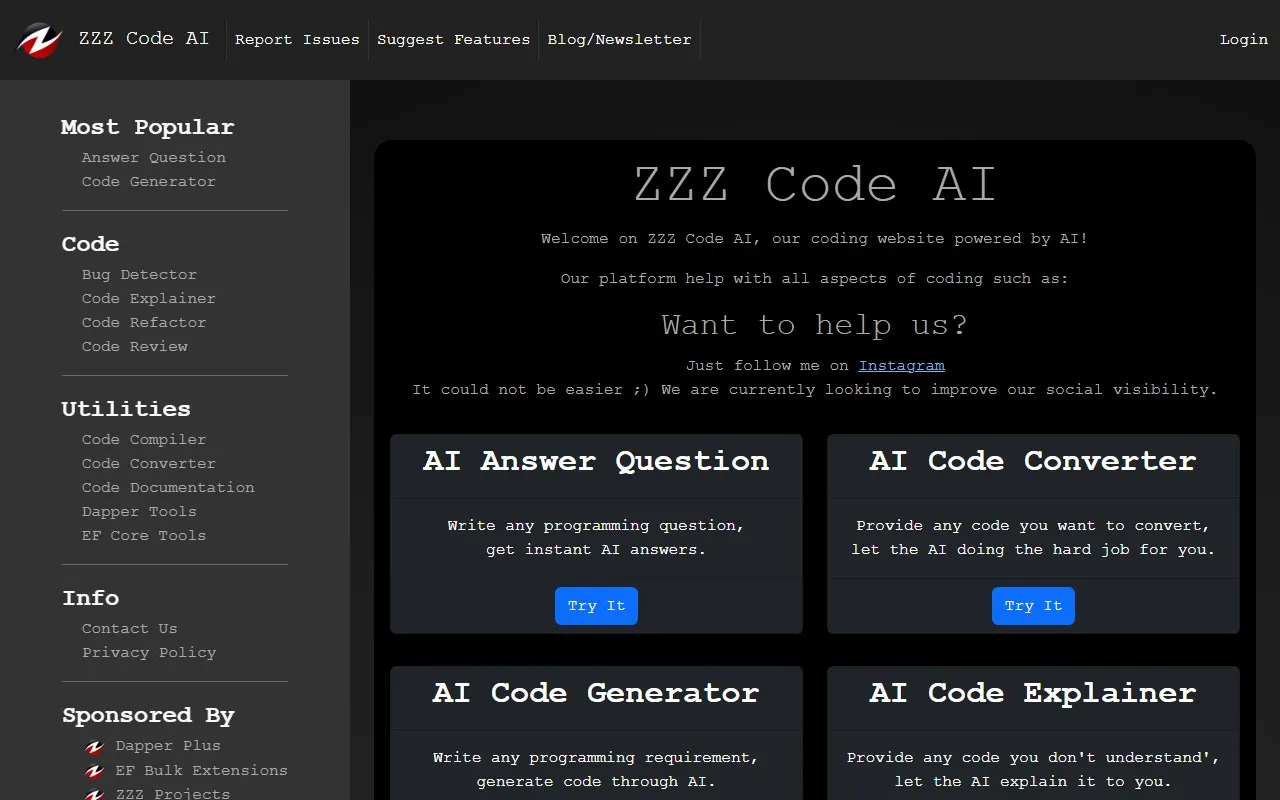Screen dimensions: 1280x800
Task: Open the Contact Us page
Action: [x=129, y=628]
